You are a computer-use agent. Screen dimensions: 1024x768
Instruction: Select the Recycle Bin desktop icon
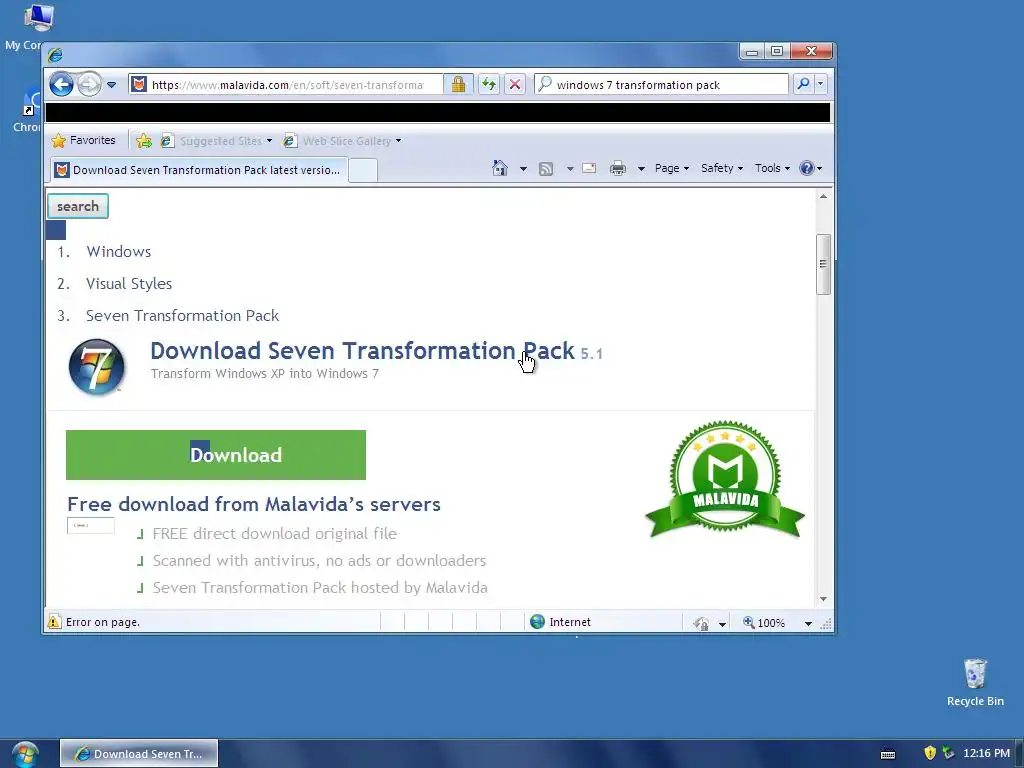pos(975,683)
